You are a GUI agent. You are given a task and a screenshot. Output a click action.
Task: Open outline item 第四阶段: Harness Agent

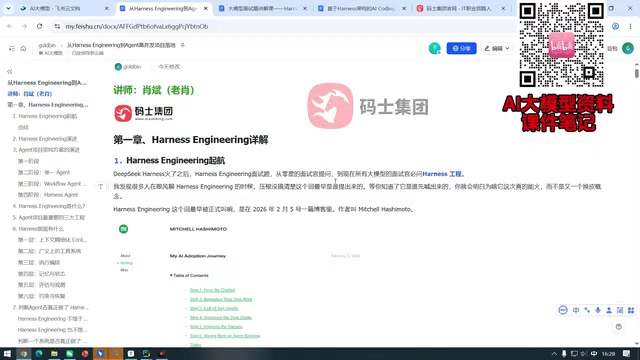(x=48, y=195)
